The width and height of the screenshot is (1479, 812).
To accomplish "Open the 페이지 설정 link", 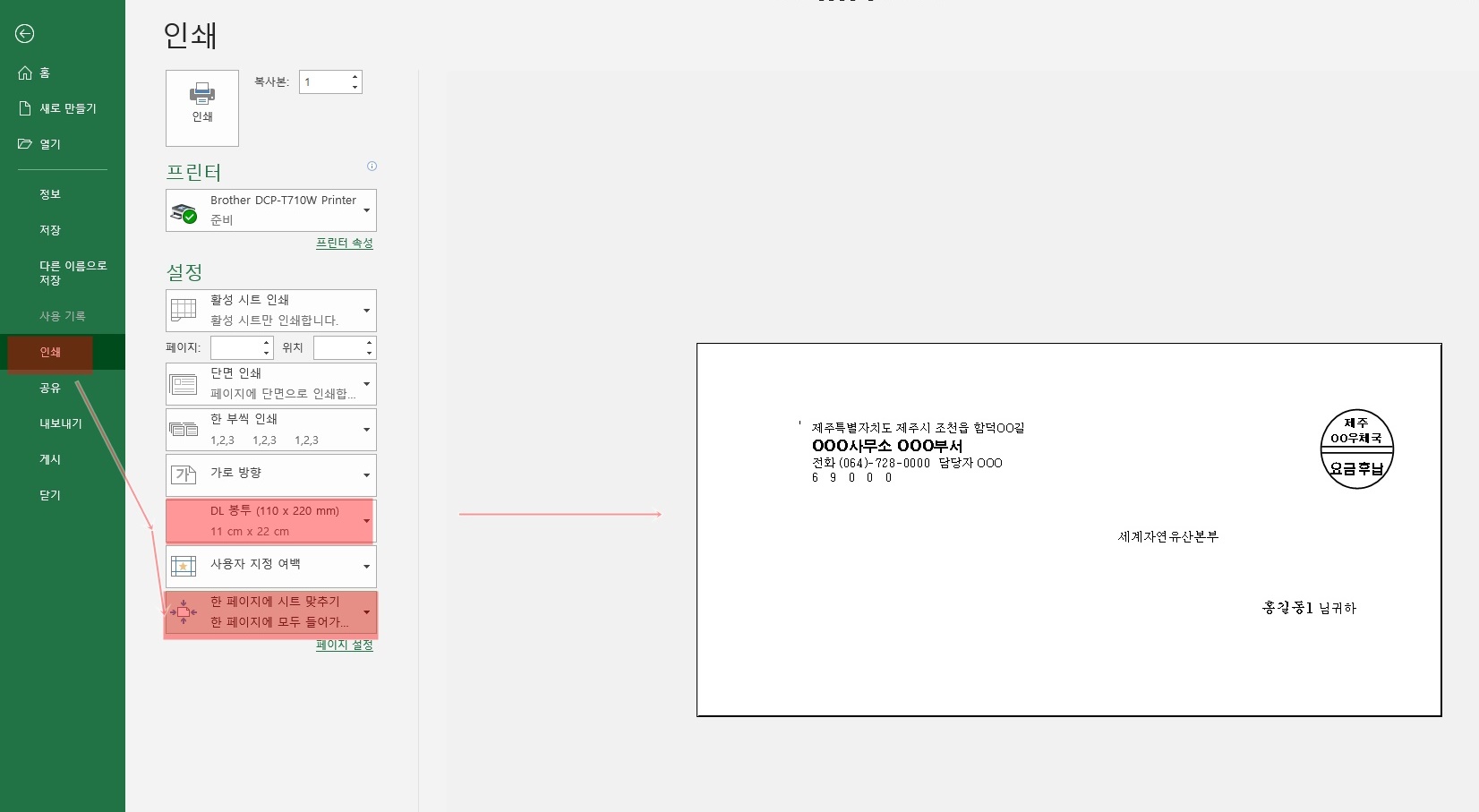I will (345, 645).
